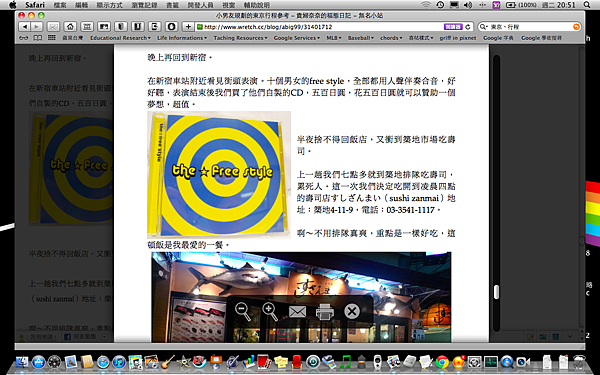Image resolution: width=600 pixels, height=375 pixels.
Task: Close the reader overlay with the X icon
Action: (x=352, y=311)
